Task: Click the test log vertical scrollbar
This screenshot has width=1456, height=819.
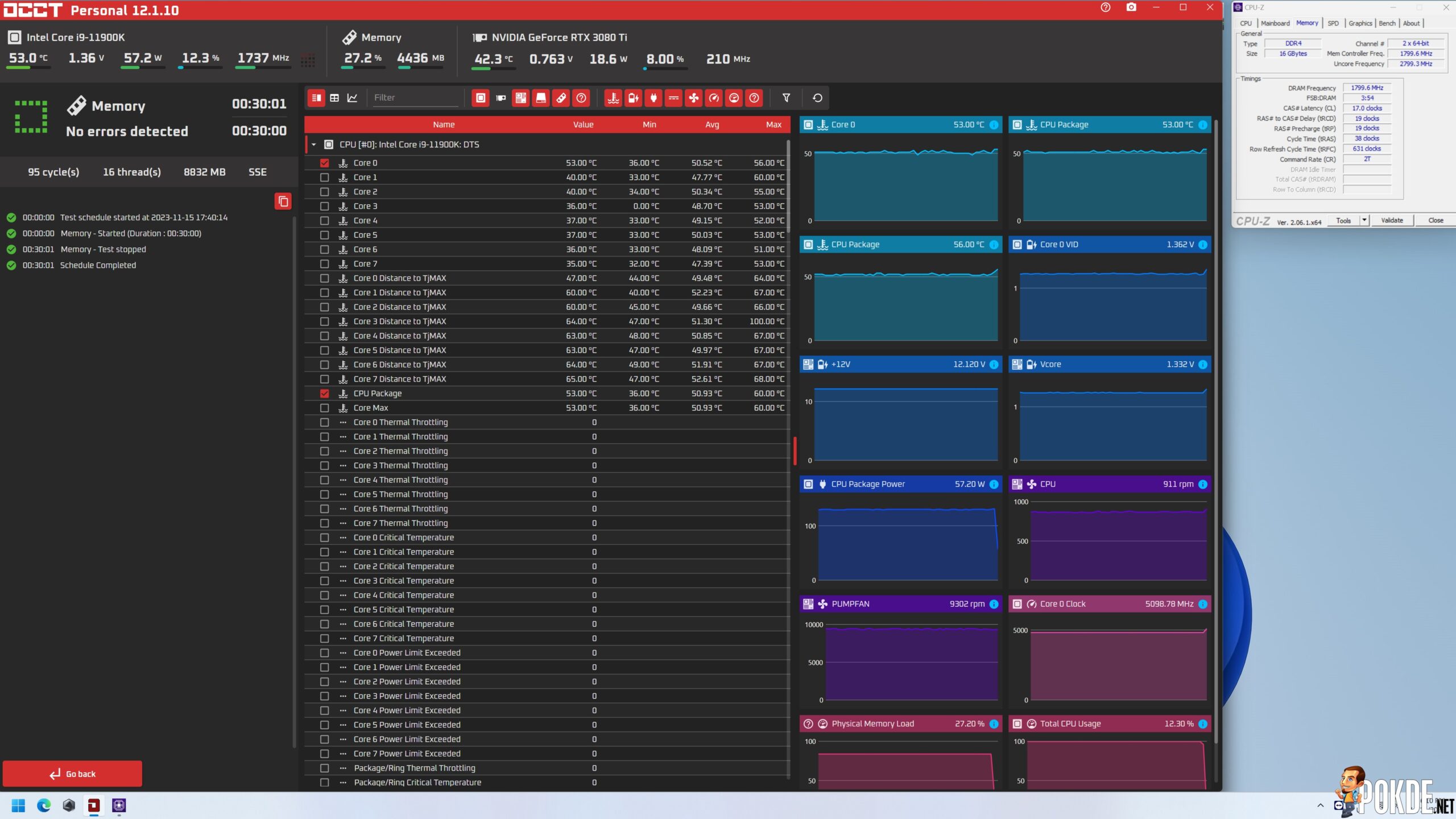Action: tap(294, 481)
